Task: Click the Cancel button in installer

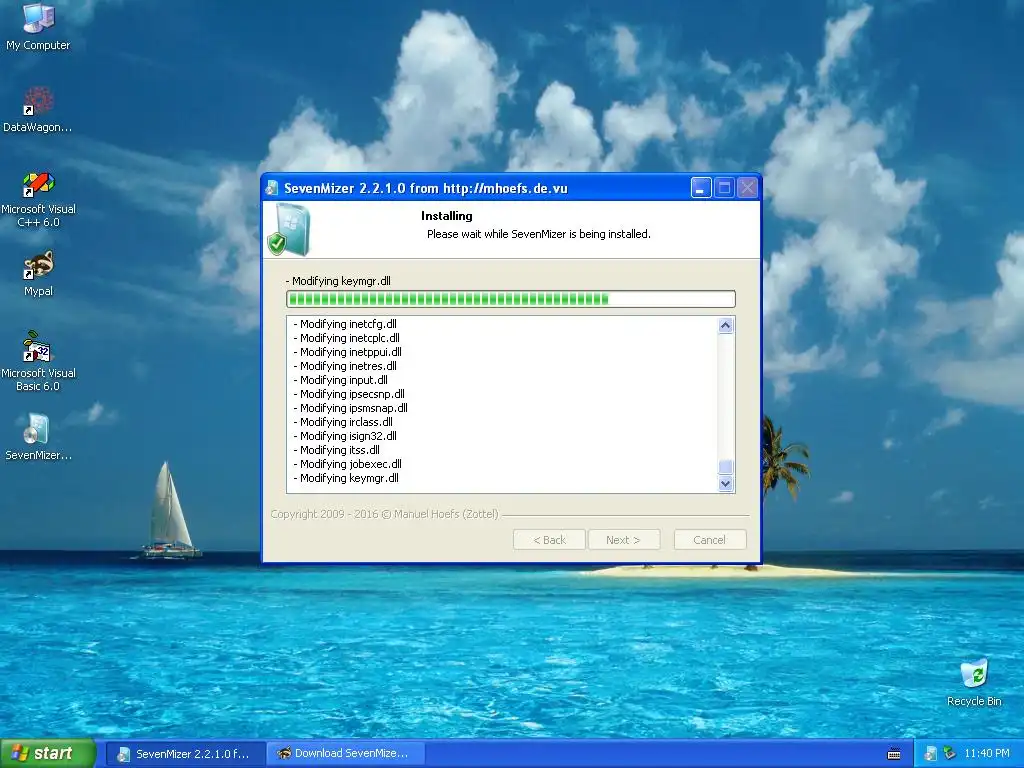Action: pyautogui.click(x=709, y=540)
